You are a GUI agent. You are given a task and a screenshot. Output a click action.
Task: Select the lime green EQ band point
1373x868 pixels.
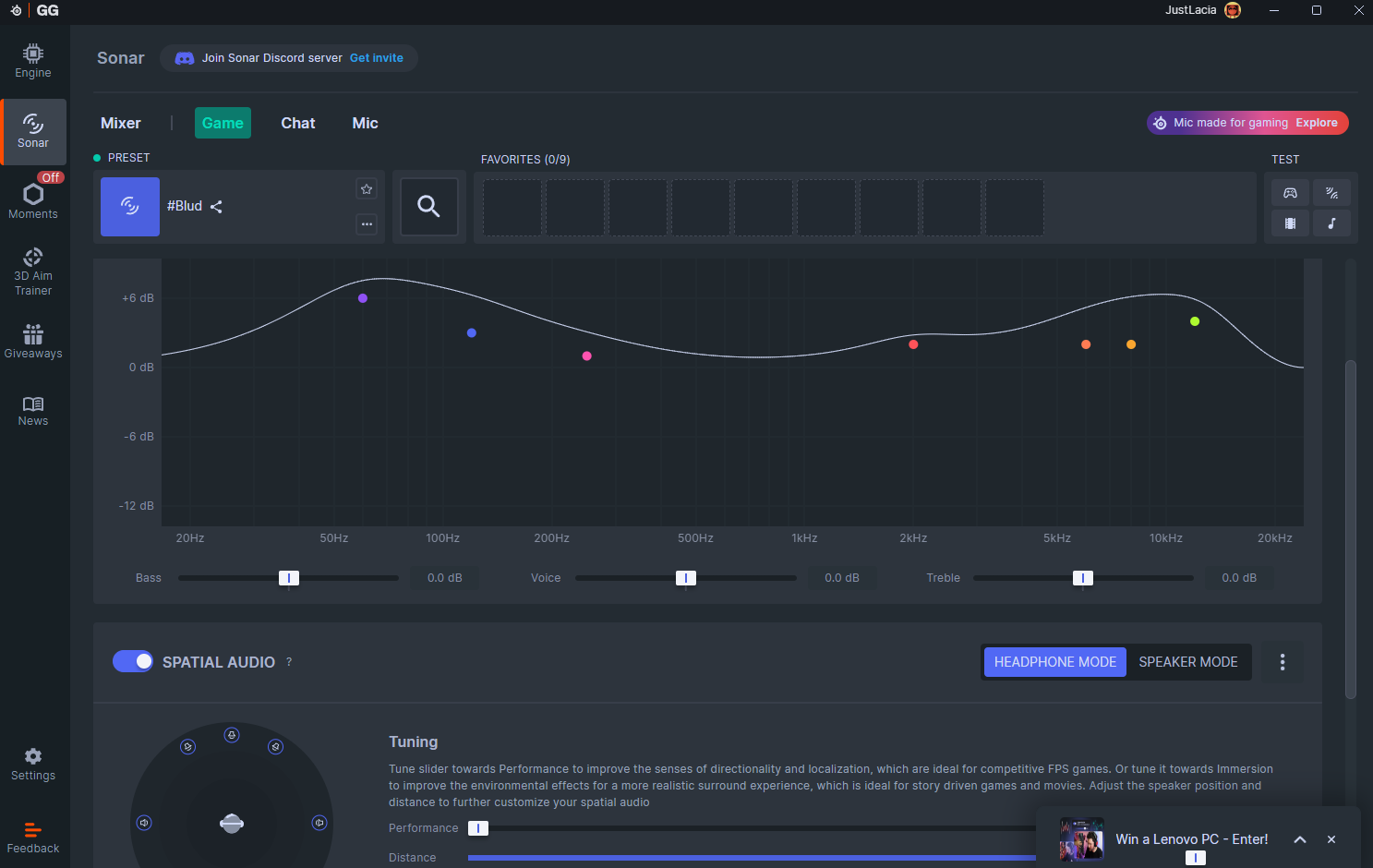[1195, 321]
